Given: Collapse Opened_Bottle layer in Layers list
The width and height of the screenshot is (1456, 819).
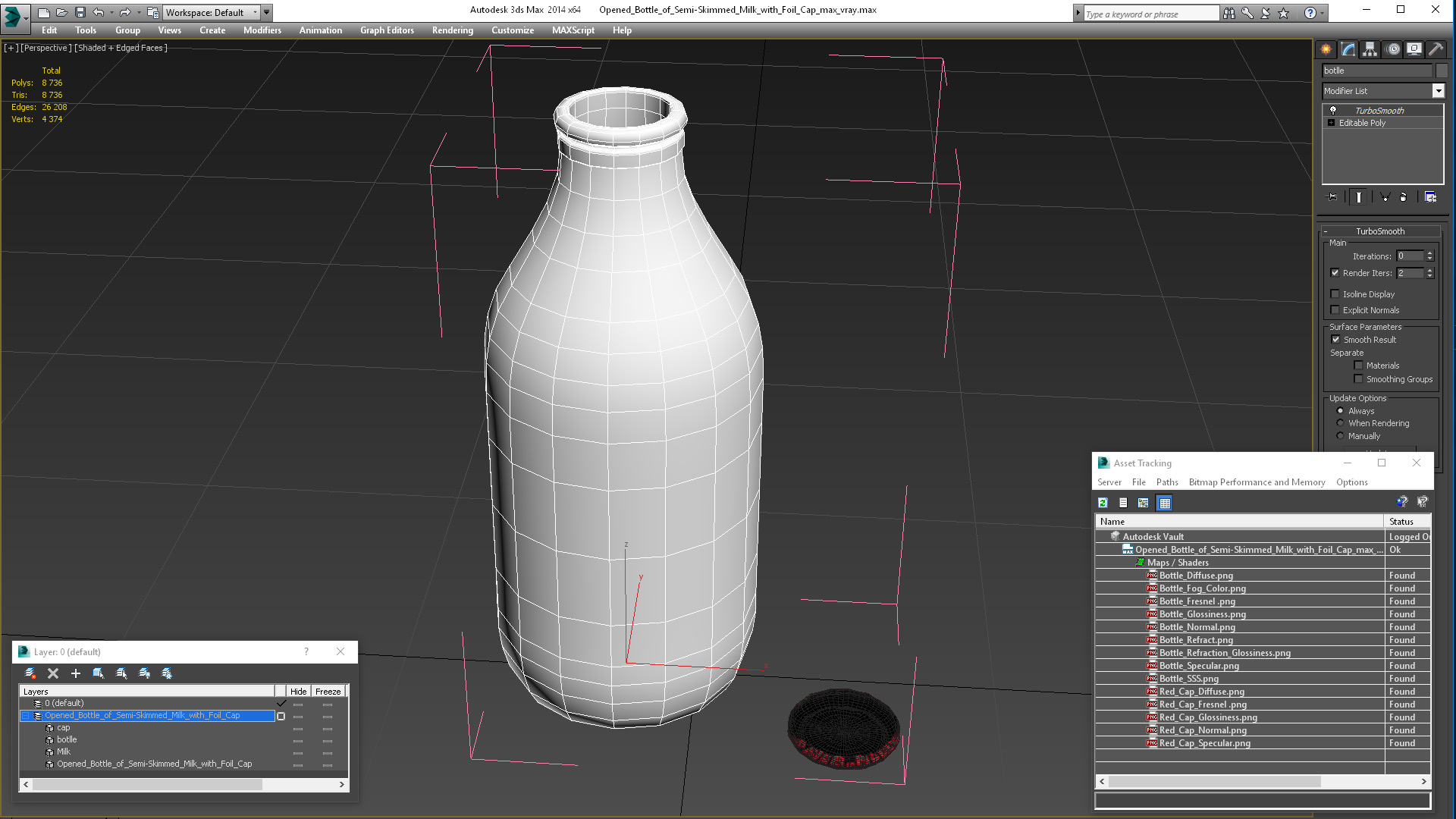Looking at the screenshot, I should pyautogui.click(x=25, y=716).
